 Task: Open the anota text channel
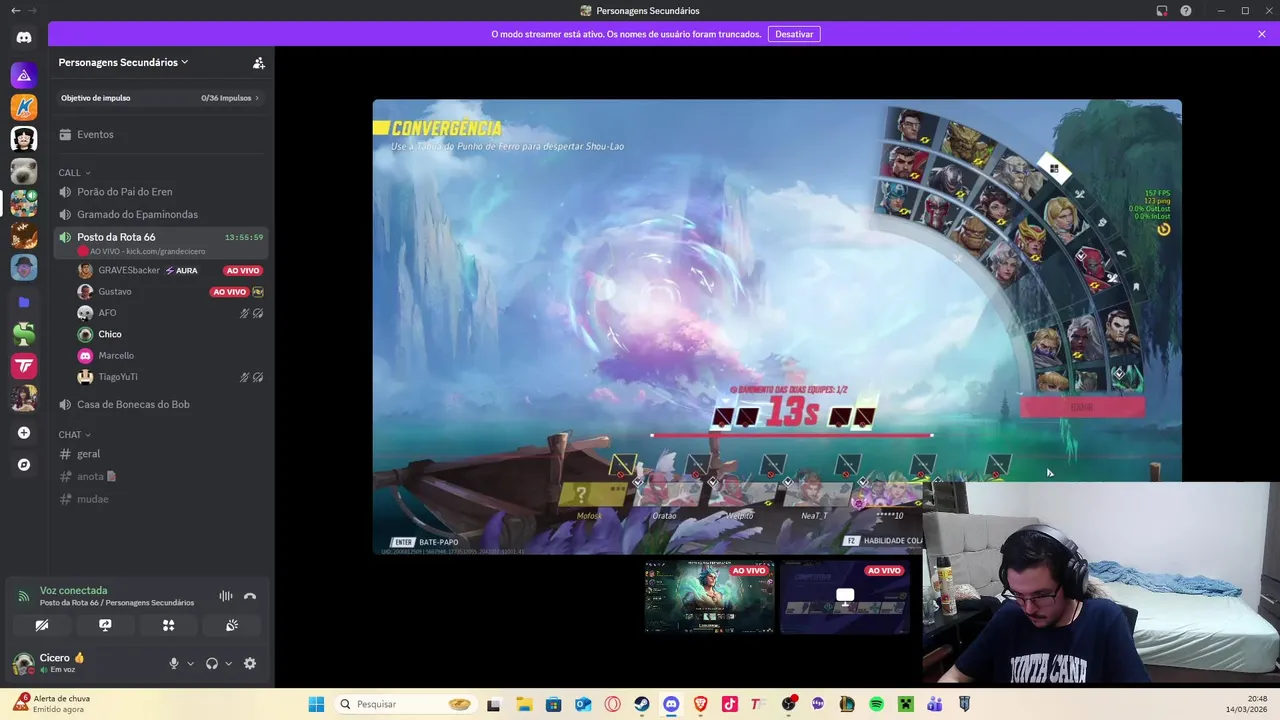(160, 476)
